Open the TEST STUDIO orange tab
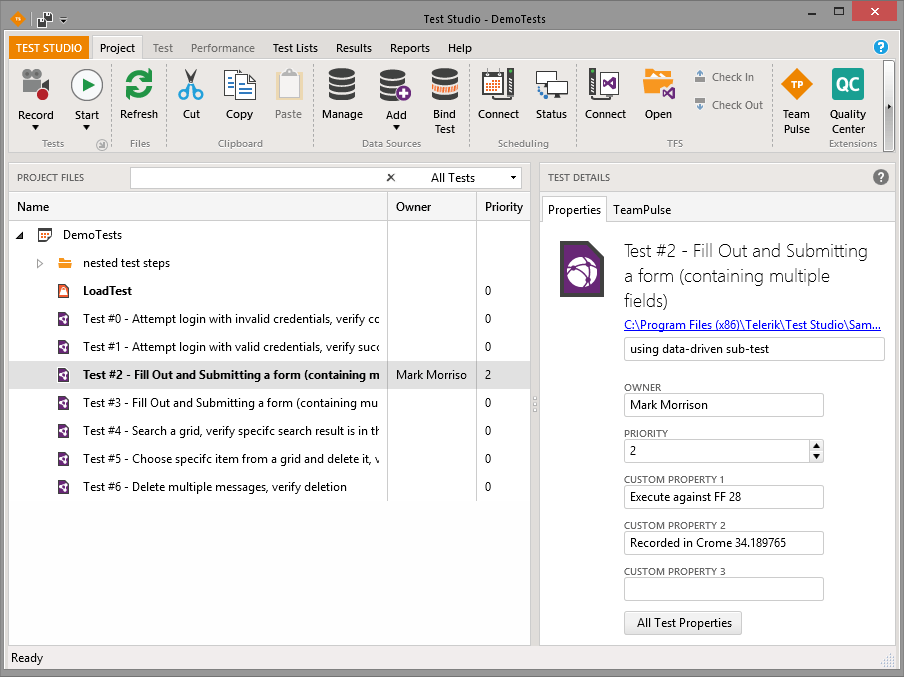Screen dimensions: 904x677 pyautogui.click(x=49, y=48)
